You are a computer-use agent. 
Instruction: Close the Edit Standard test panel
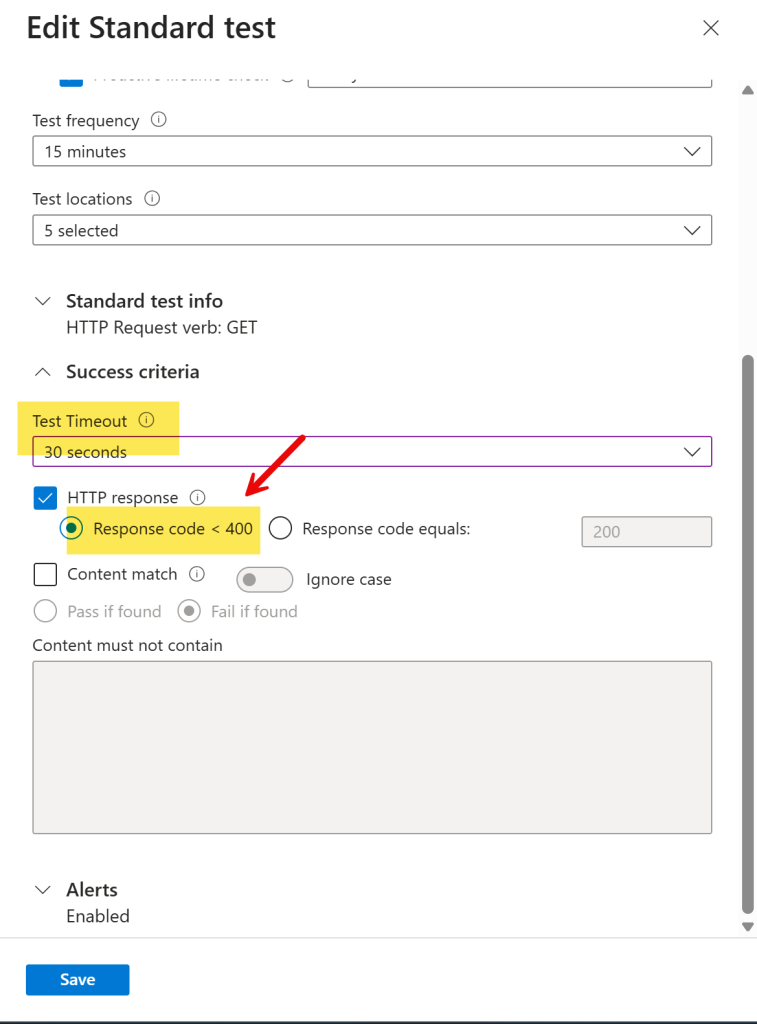click(711, 27)
